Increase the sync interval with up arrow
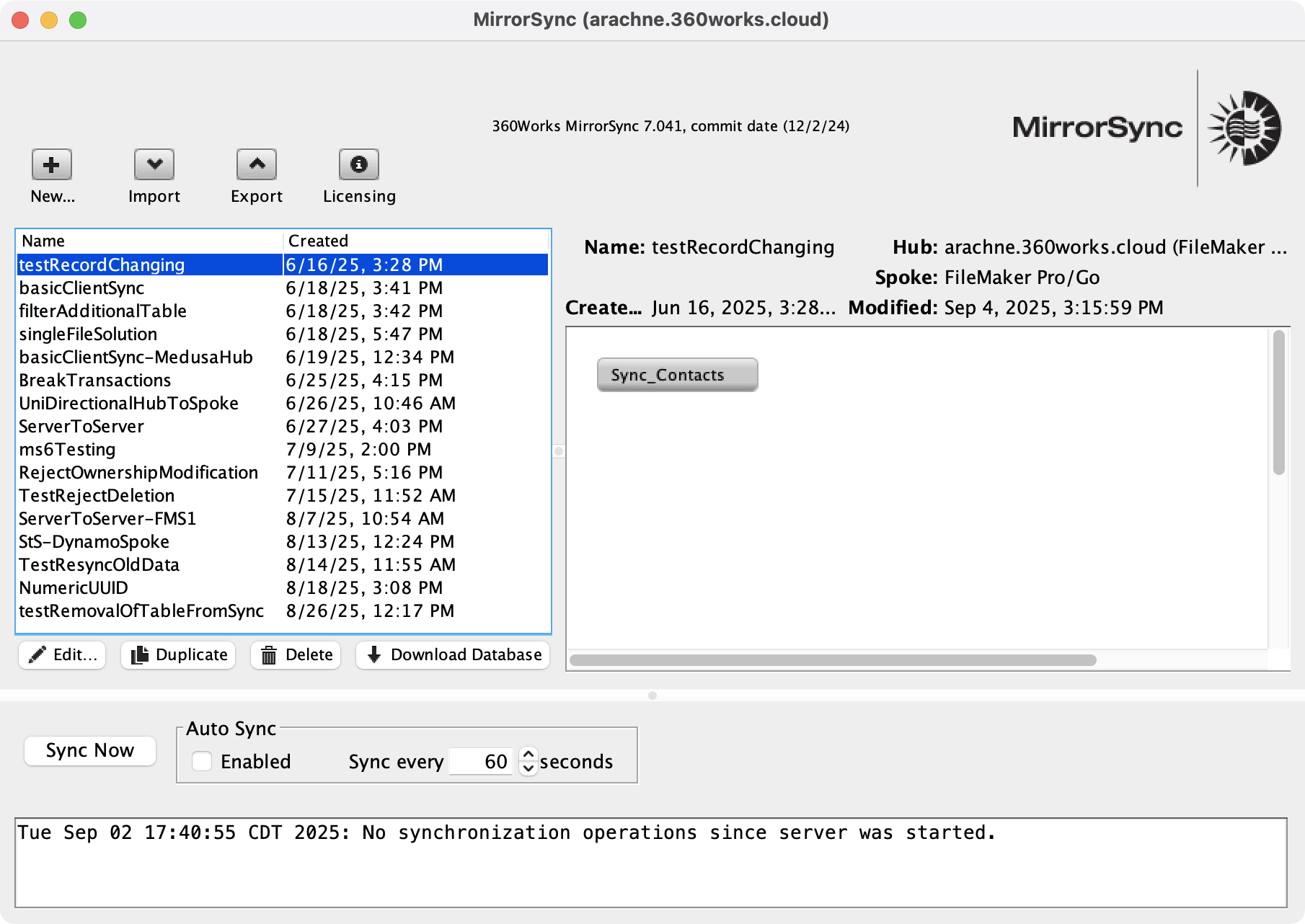 528,754
